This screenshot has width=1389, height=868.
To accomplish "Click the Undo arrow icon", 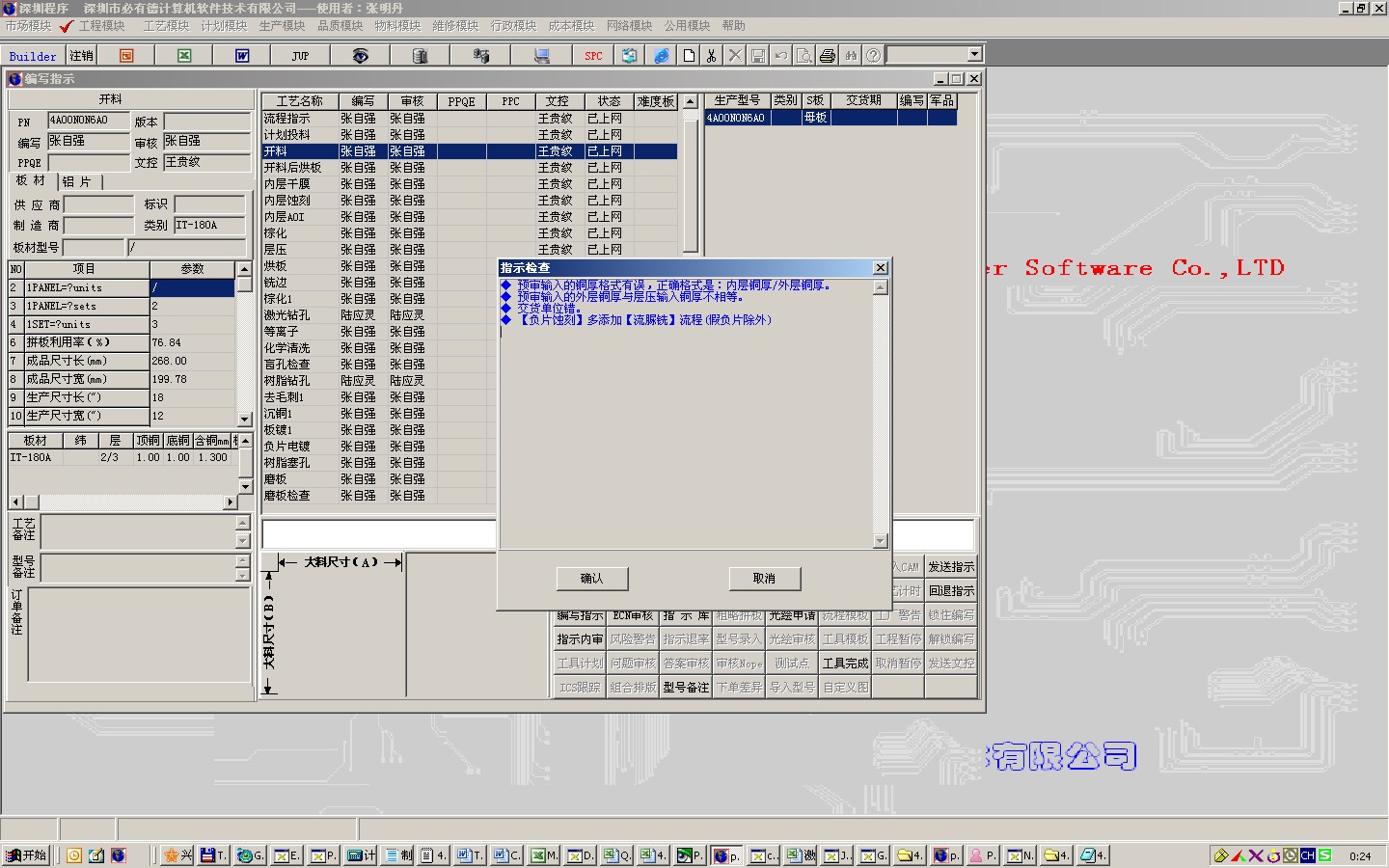I will point(781,56).
